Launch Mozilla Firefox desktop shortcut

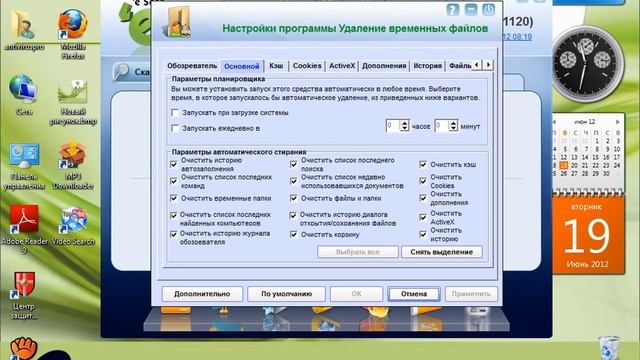coord(73,33)
